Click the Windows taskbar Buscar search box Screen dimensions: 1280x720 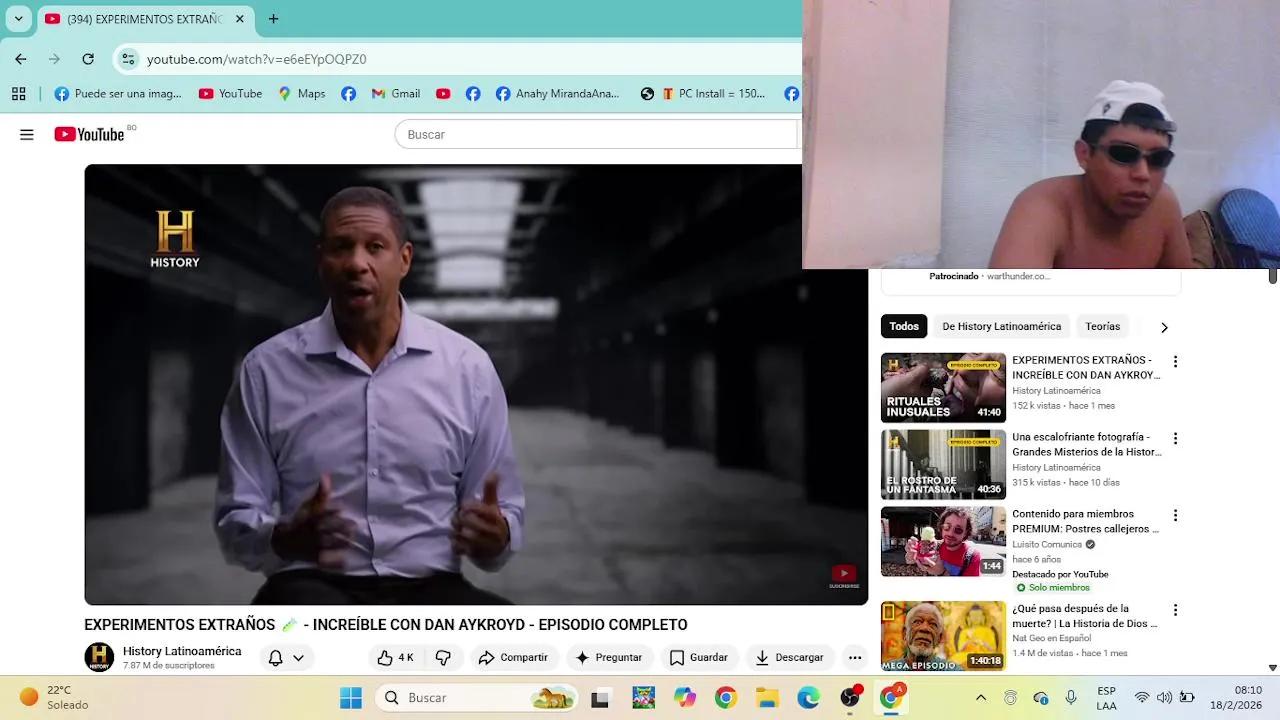click(477, 698)
